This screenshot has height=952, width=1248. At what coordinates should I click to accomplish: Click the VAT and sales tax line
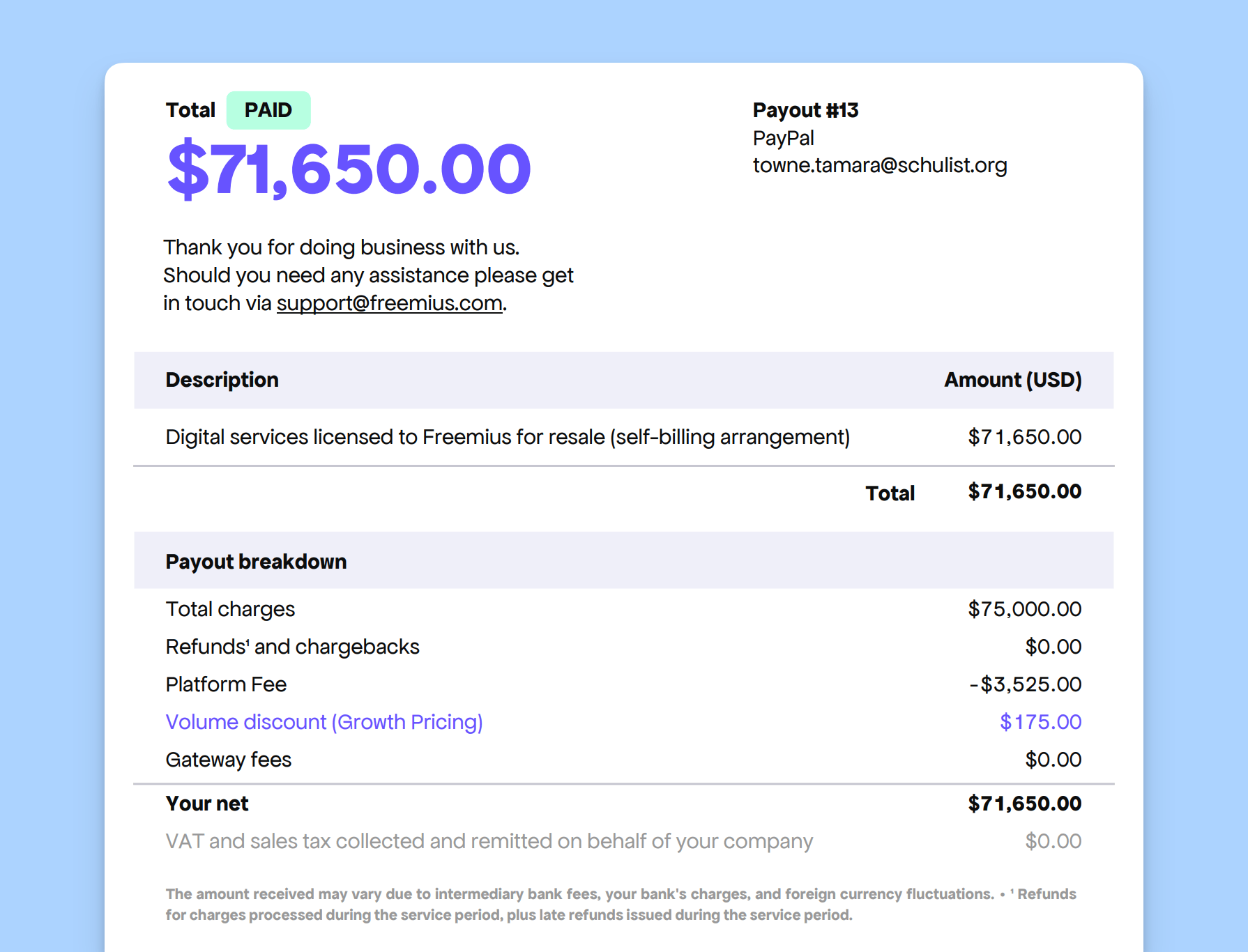pos(489,841)
